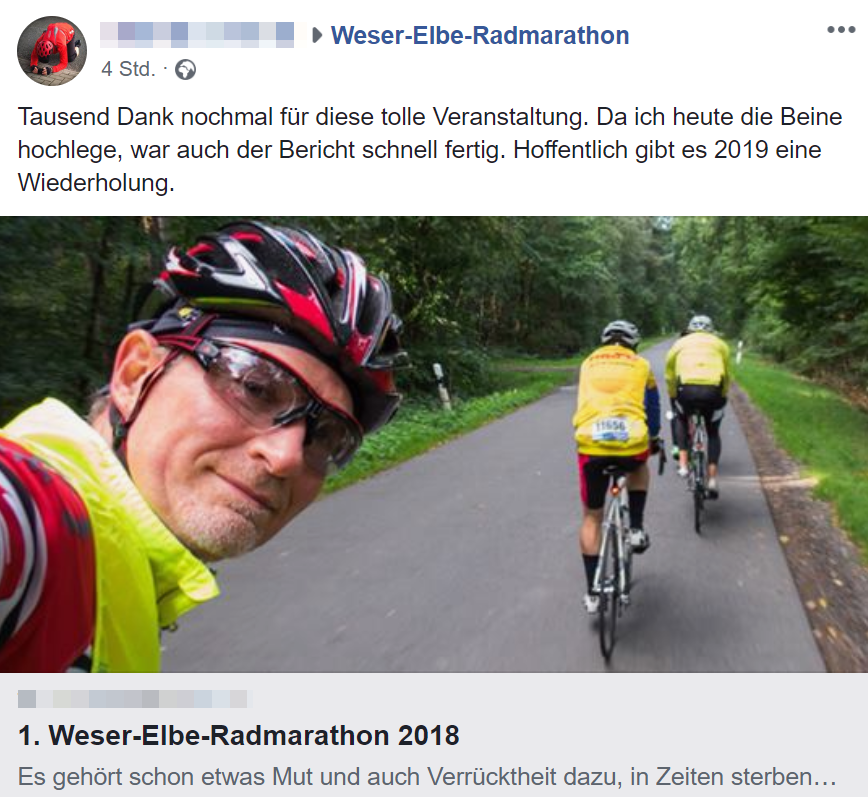Open the poster's round profile picture
This screenshot has width=868, height=797.
pyautogui.click(x=52, y=51)
